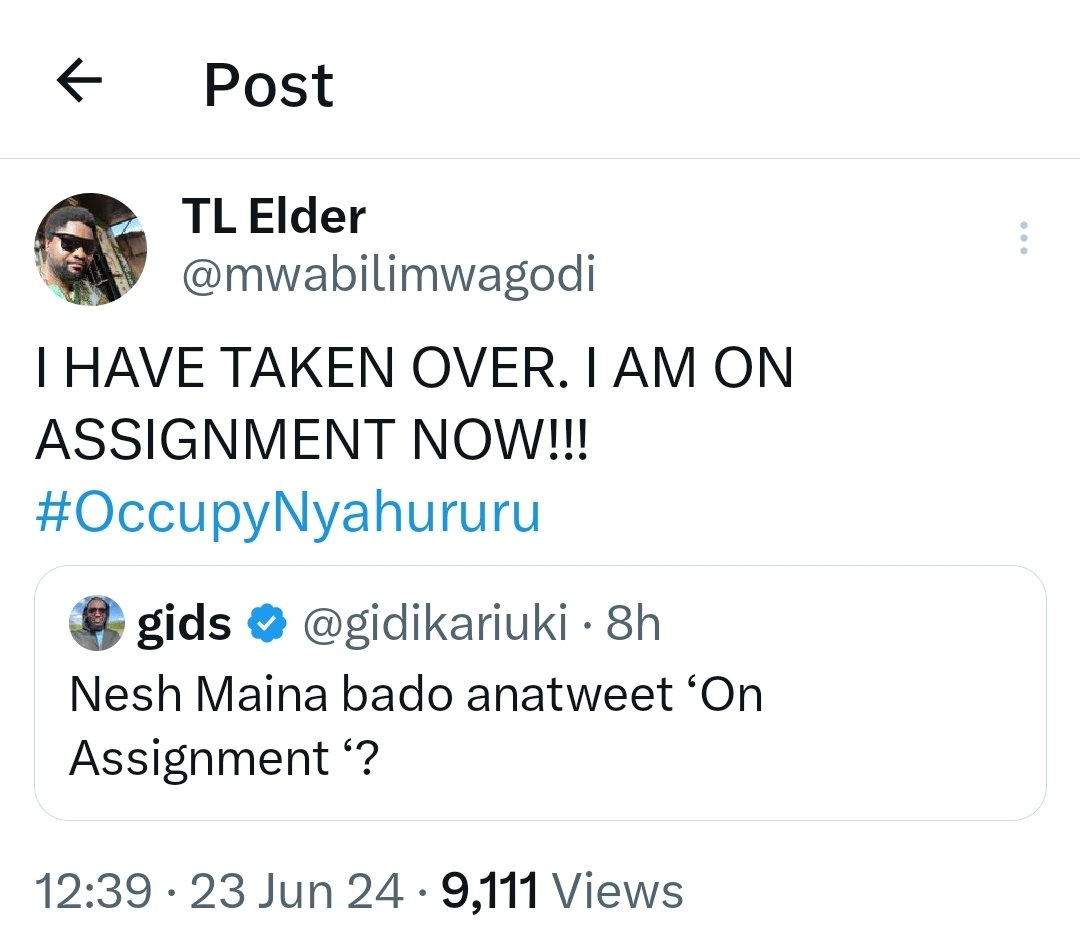Click the 9,111 view count number
The height and width of the screenshot is (946, 1080).
490,891
